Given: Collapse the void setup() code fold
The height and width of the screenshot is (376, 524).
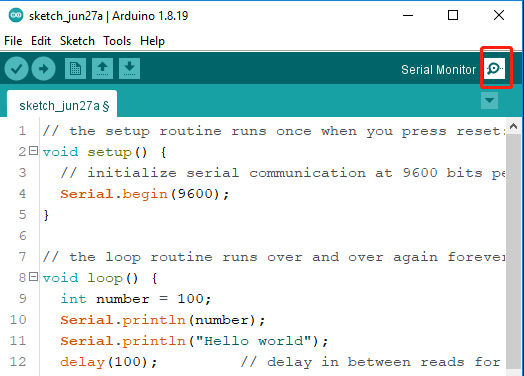Looking at the screenshot, I should point(33,151).
